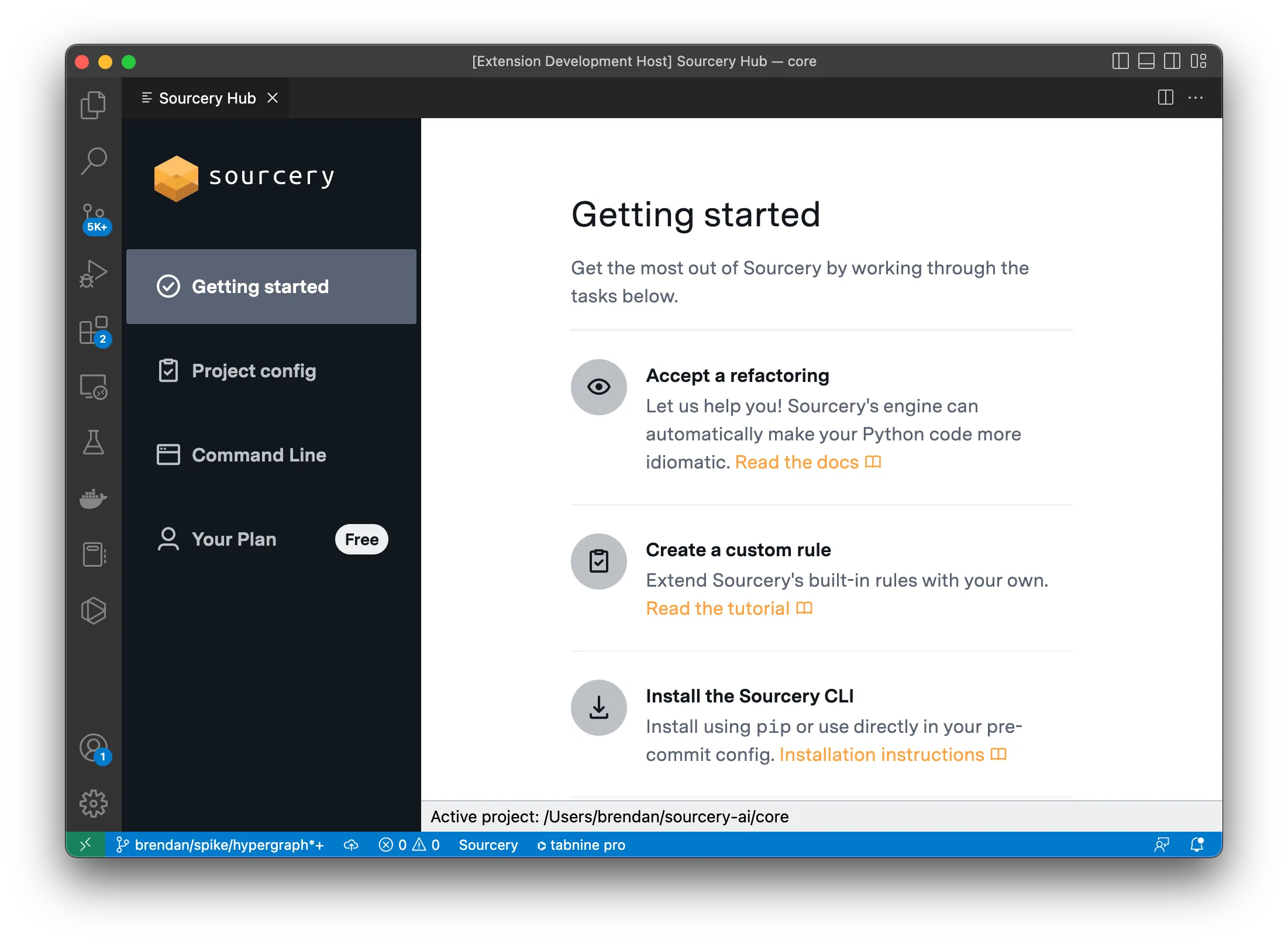Viewport: 1288px width, 944px height.
Task: Select Project config in the Sourcery sidebar
Action: pos(254,371)
